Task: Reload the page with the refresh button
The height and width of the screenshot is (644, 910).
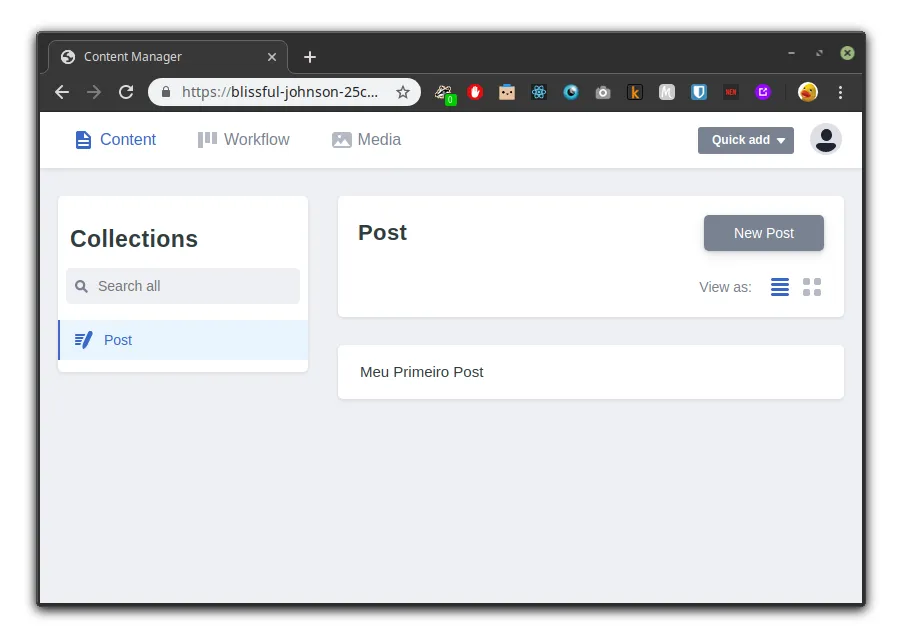Action: [126, 92]
